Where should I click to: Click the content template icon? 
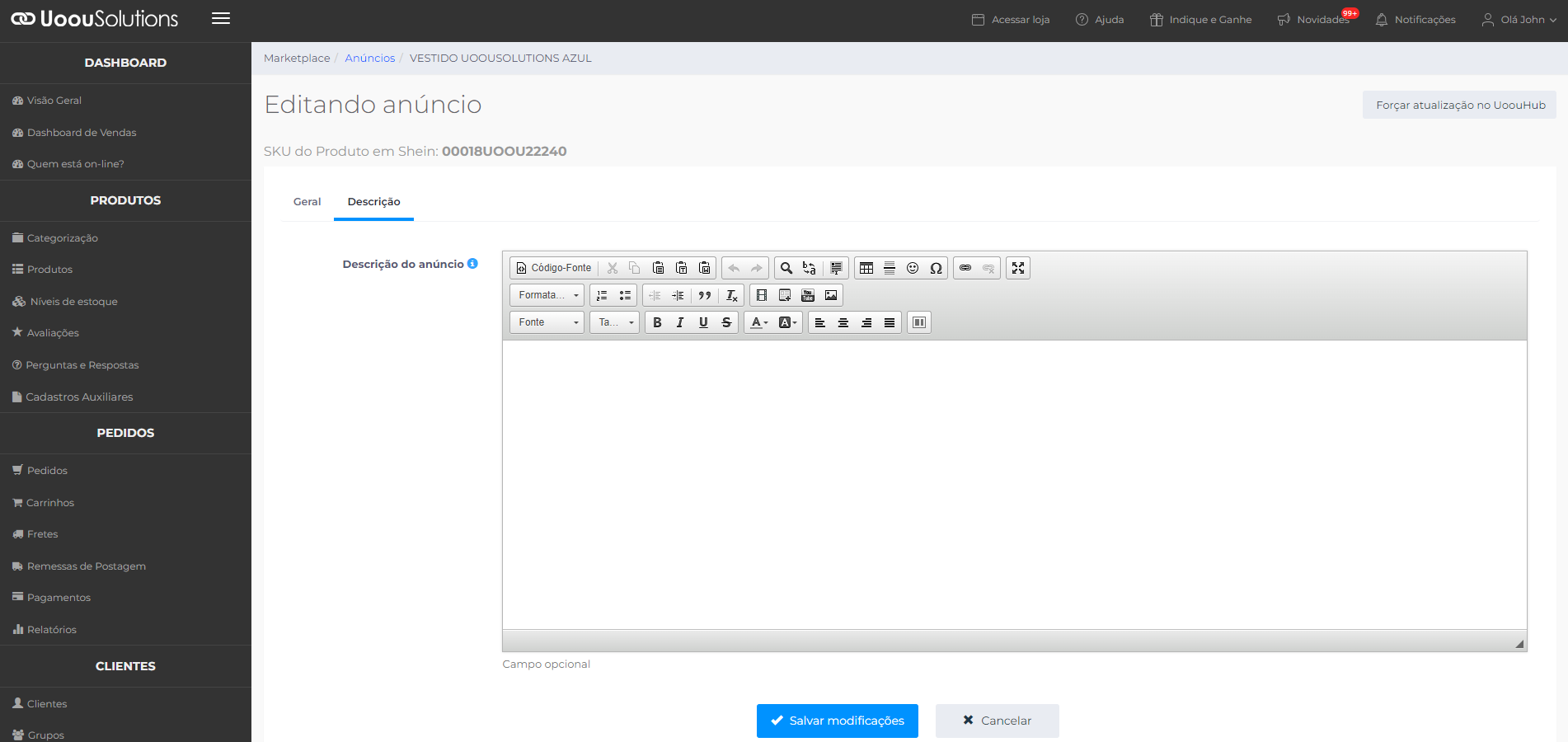click(x=785, y=295)
